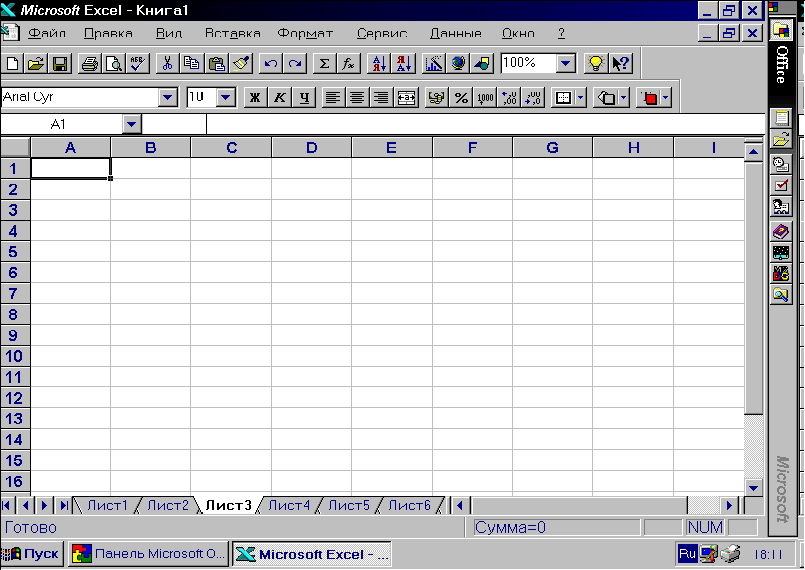Open Tip Wizard light bulb icon

596,64
